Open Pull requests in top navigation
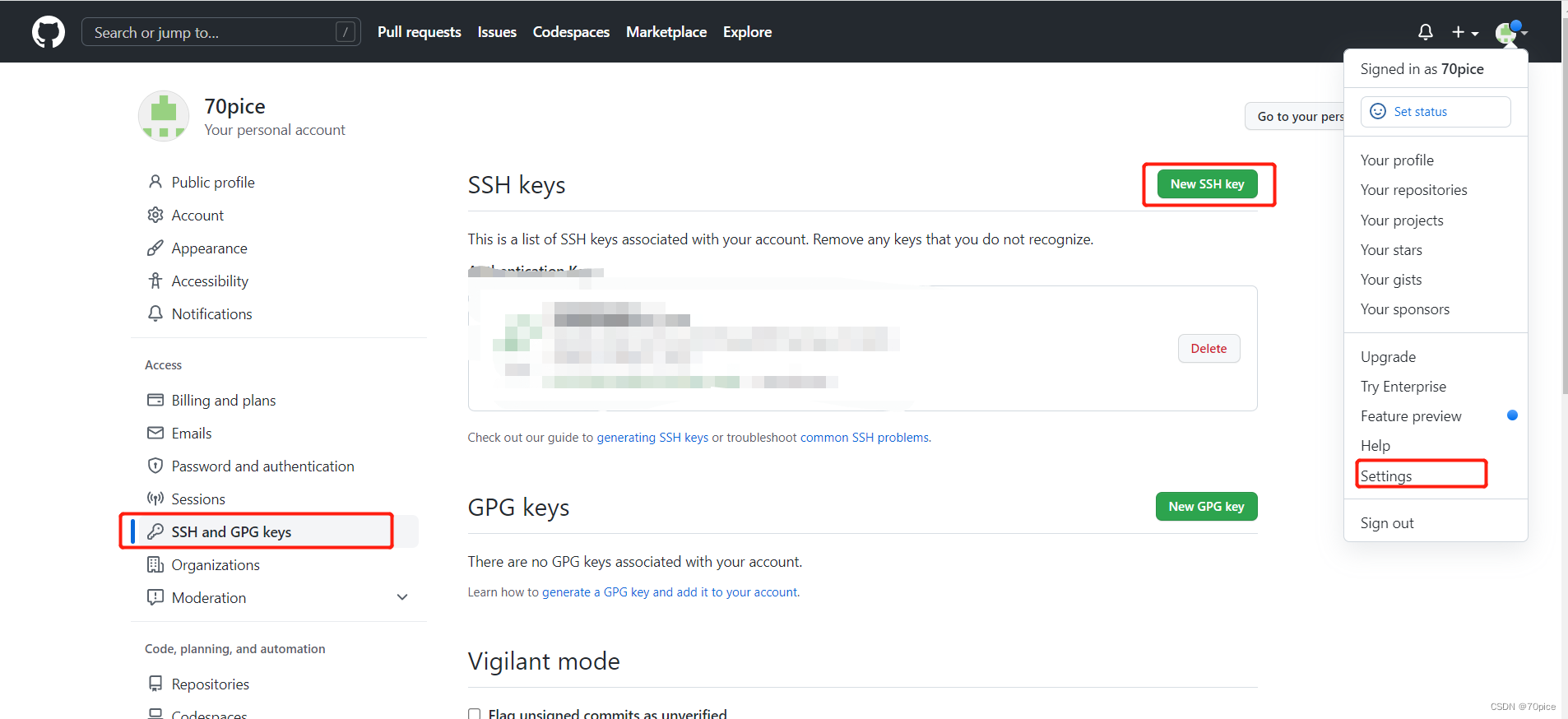The height and width of the screenshot is (719, 1568). (x=419, y=32)
